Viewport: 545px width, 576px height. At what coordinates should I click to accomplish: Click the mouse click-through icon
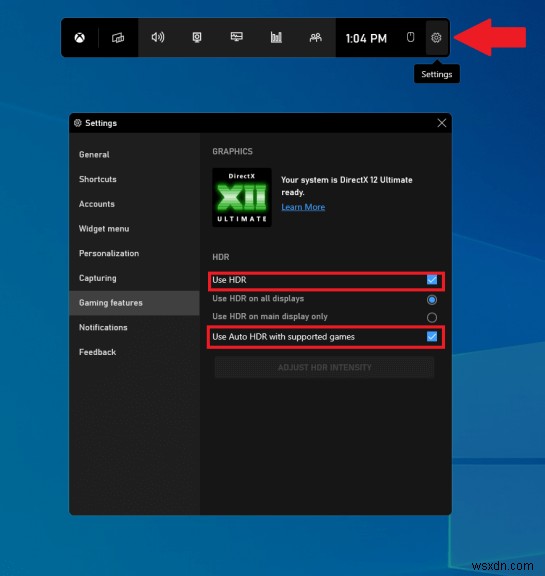411,37
